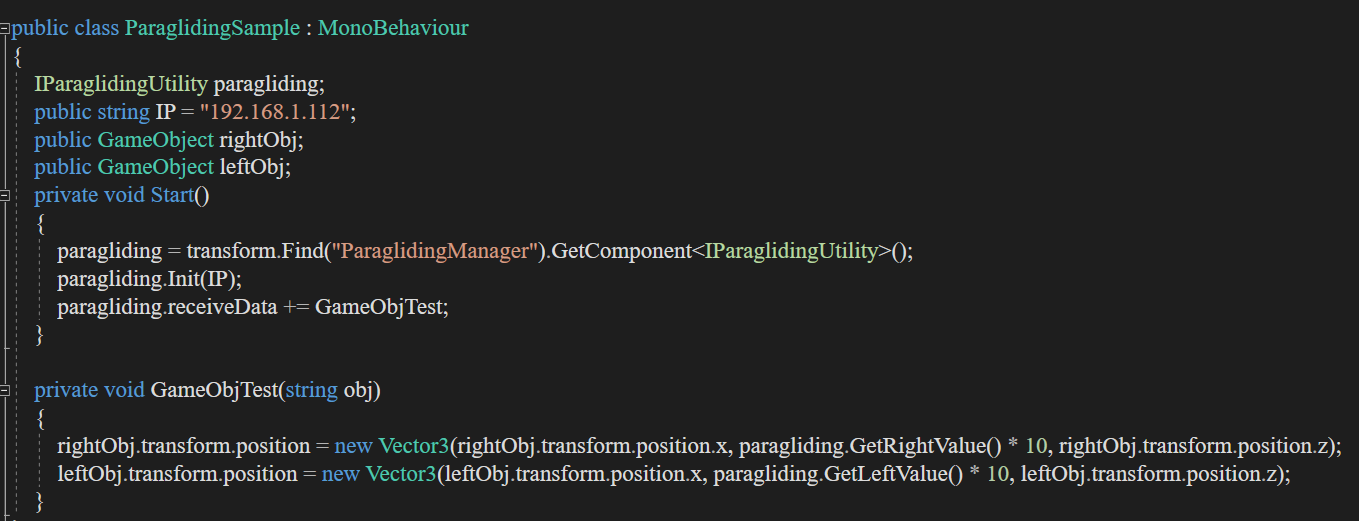Click the Start method name
Viewport: 1359px width, 521px height.
coord(172,195)
